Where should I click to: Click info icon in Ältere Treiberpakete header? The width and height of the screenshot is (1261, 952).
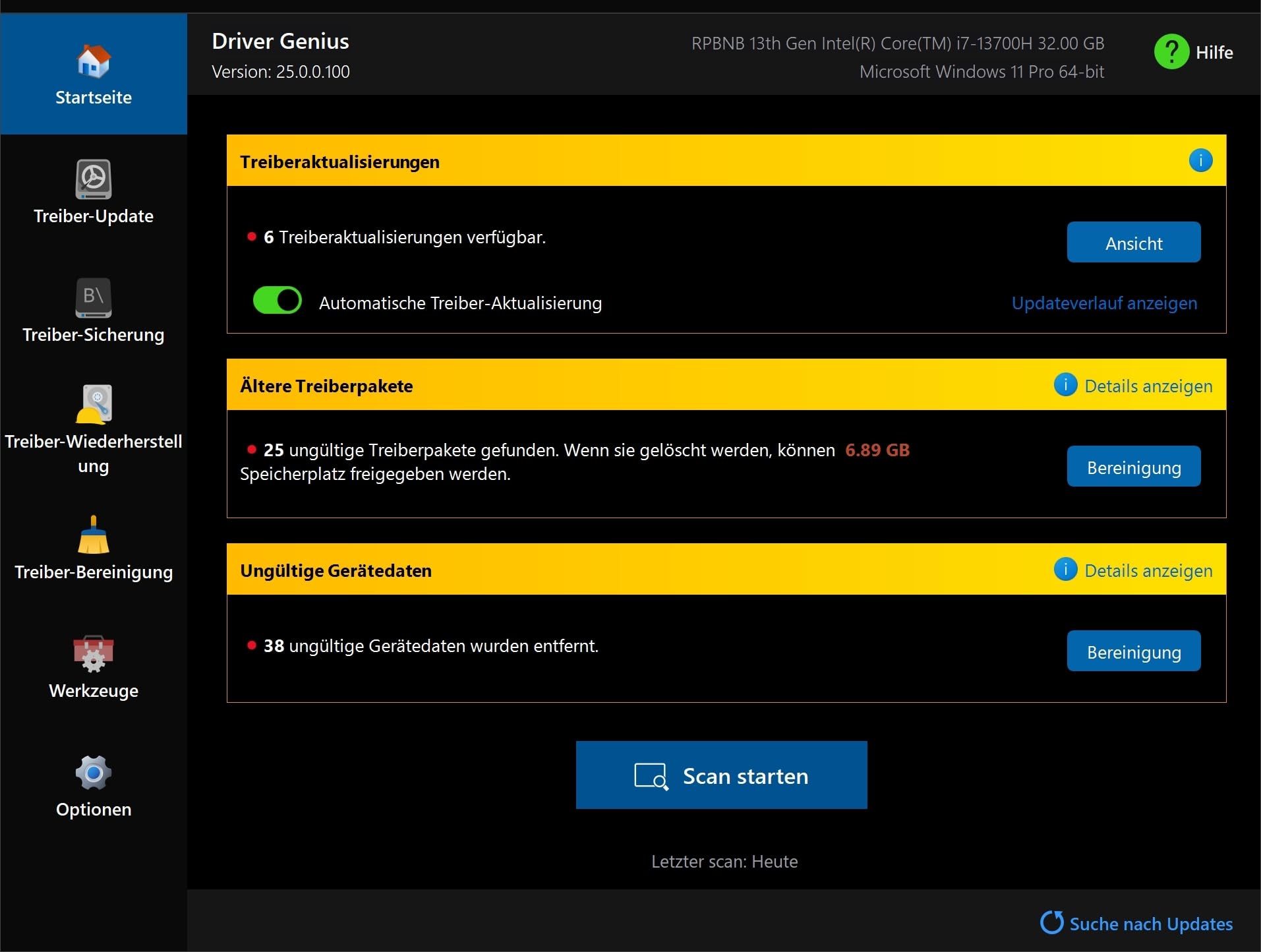tap(1065, 384)
